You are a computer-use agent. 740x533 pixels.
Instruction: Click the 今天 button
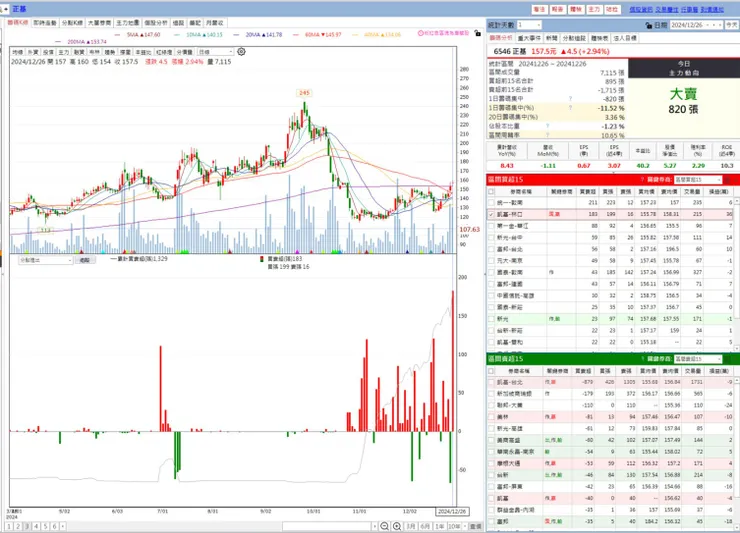pyautogui.click(x=732, y=25)
